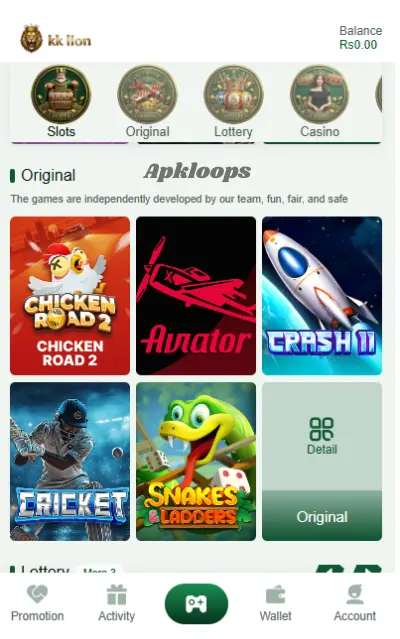
Task: Click the Detail grid icon
Action: pyautogui.click(x=322, y=429)
